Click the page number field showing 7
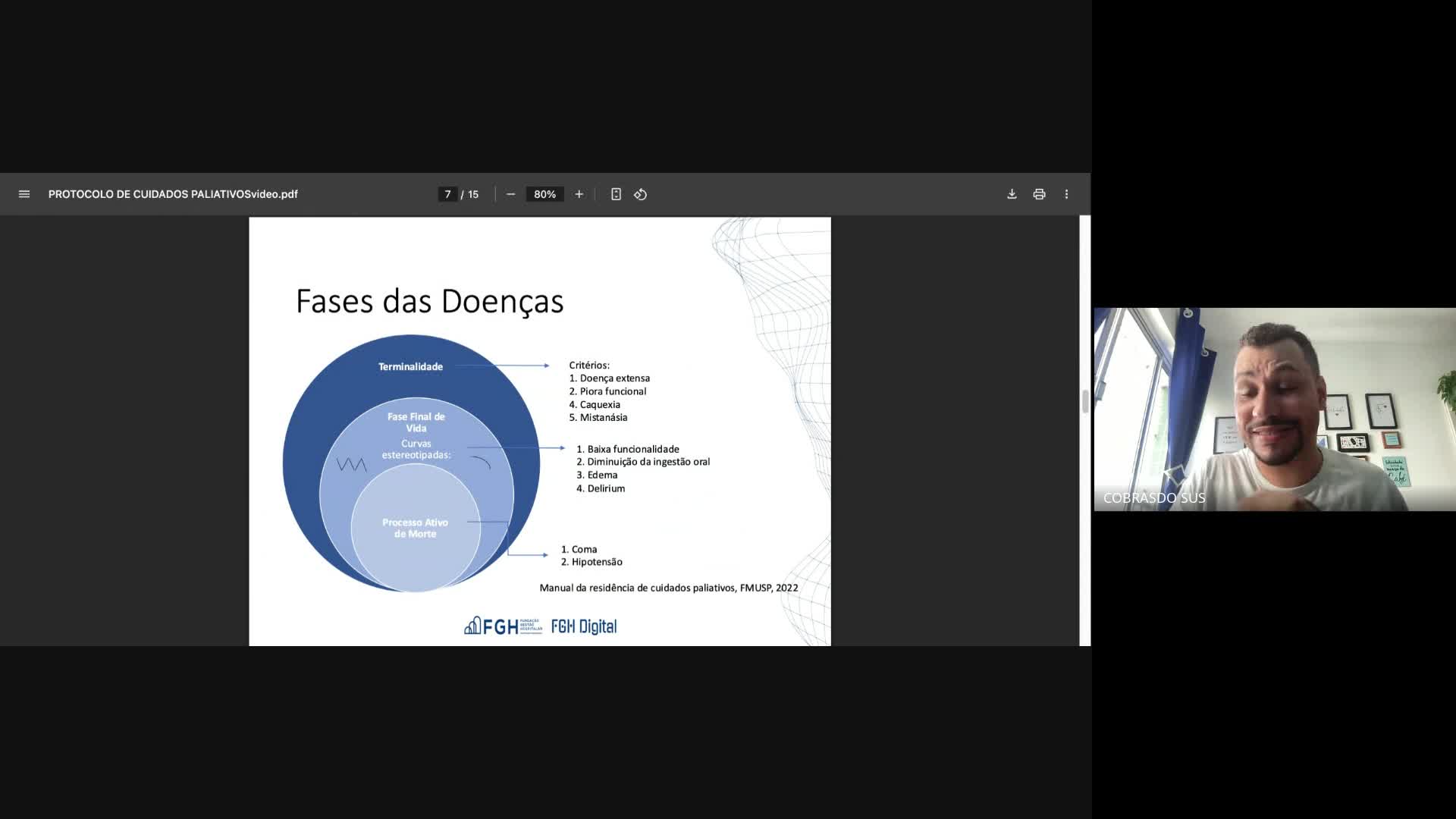 pos(447,194)
